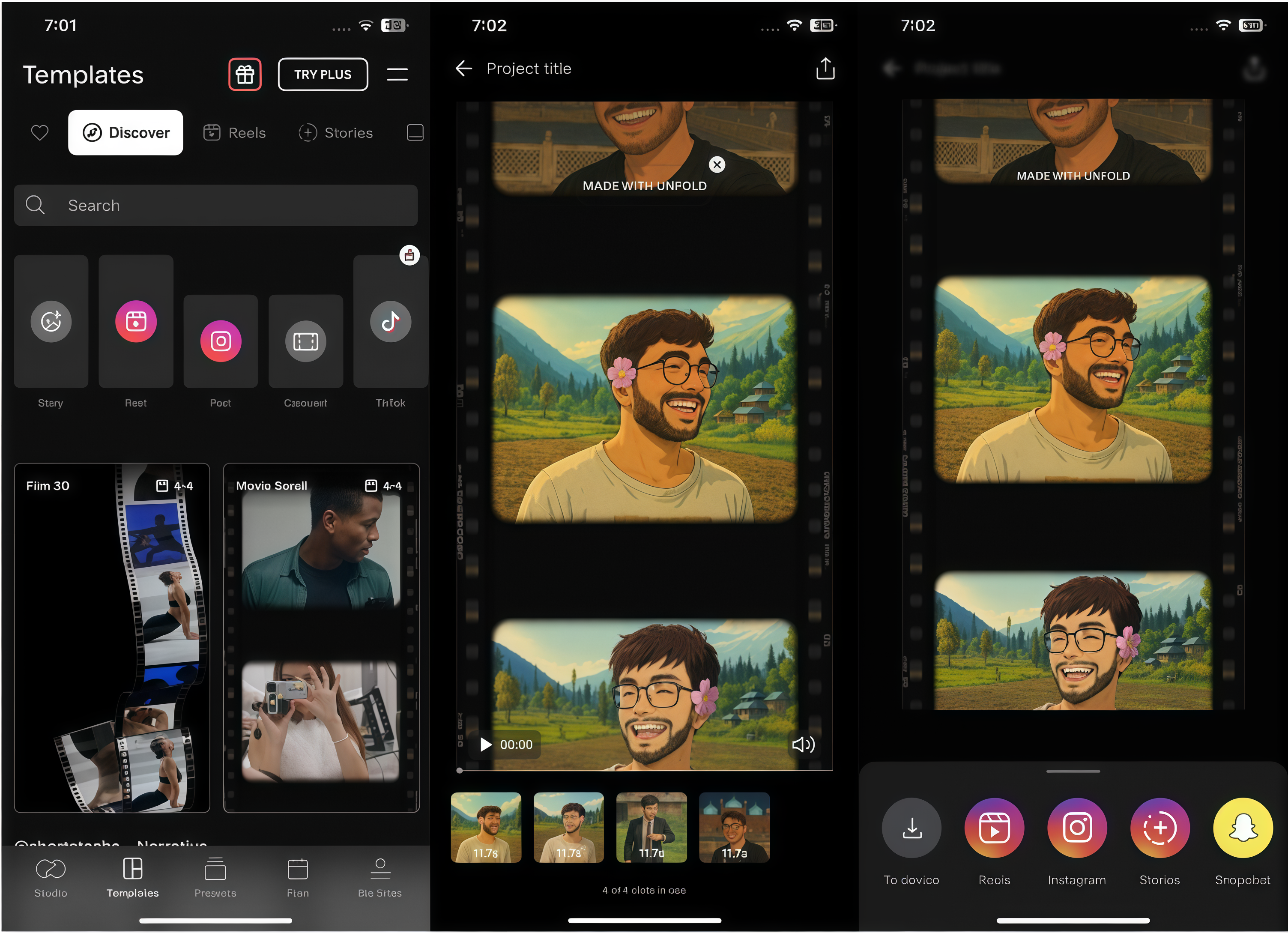This screenshot has width=1288, height=933.
Task: Switch to the Discover tab
Action: [x=126, y=132]
